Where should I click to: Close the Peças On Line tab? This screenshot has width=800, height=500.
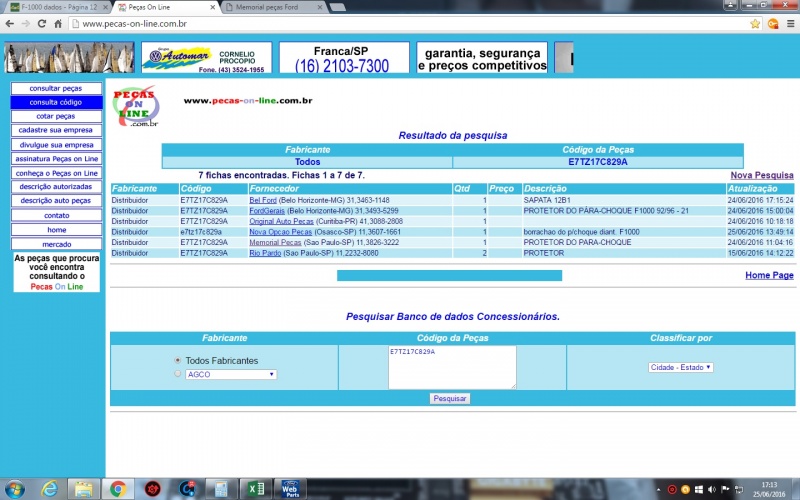pyautogui.click(x=212, y=7)
